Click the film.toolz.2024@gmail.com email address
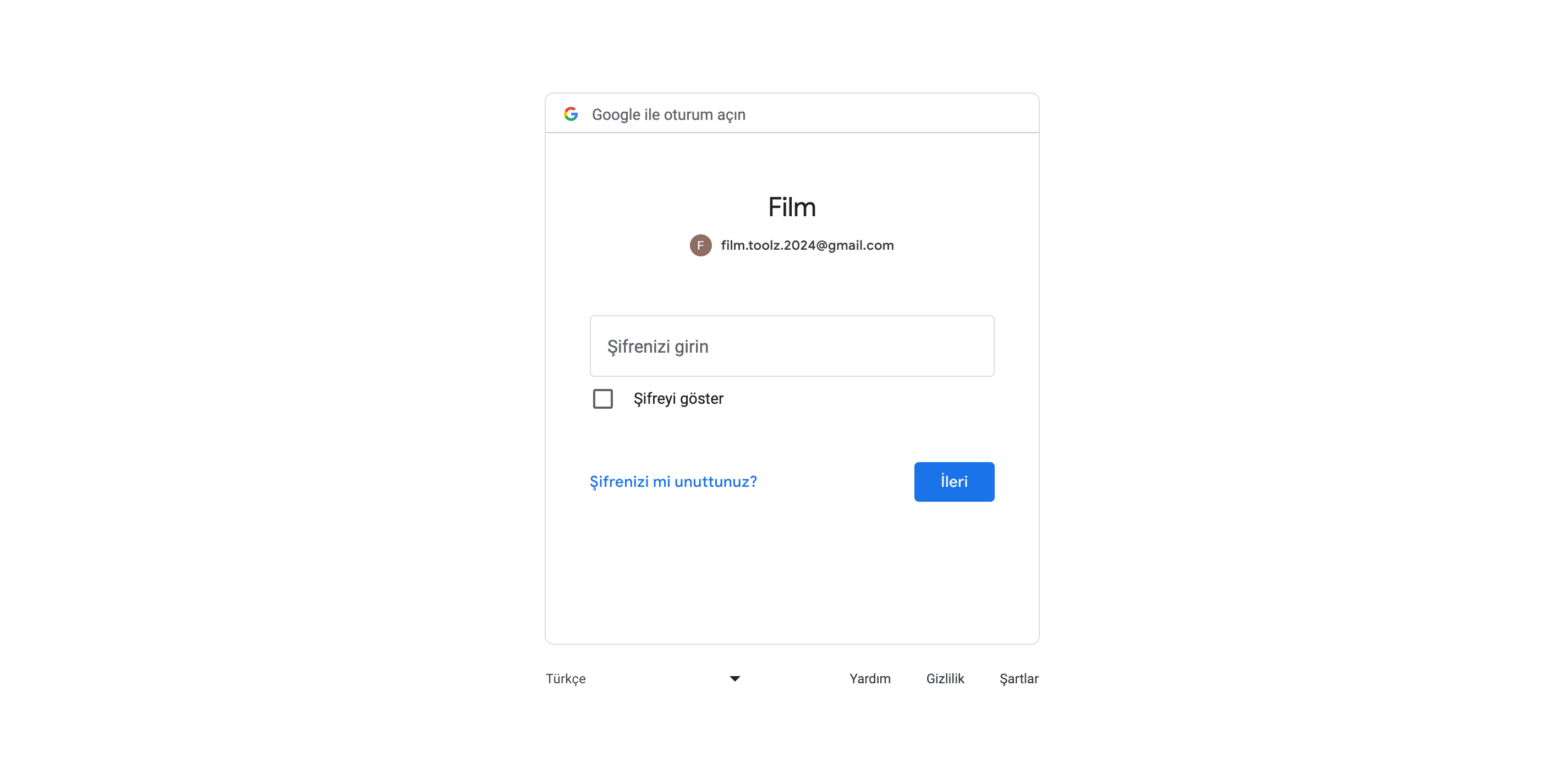 pyautogui.click(x=807, y=245)
